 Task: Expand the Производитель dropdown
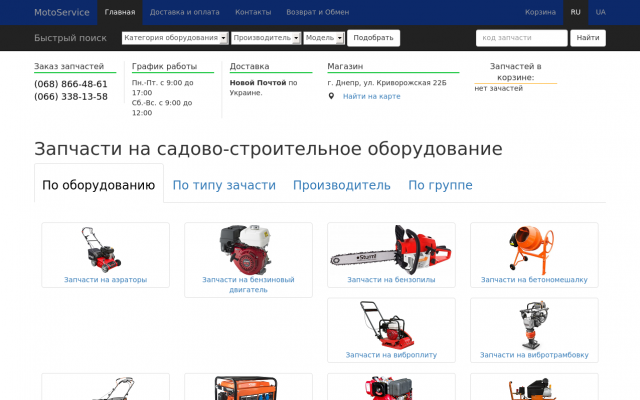[x=266, y=38]
